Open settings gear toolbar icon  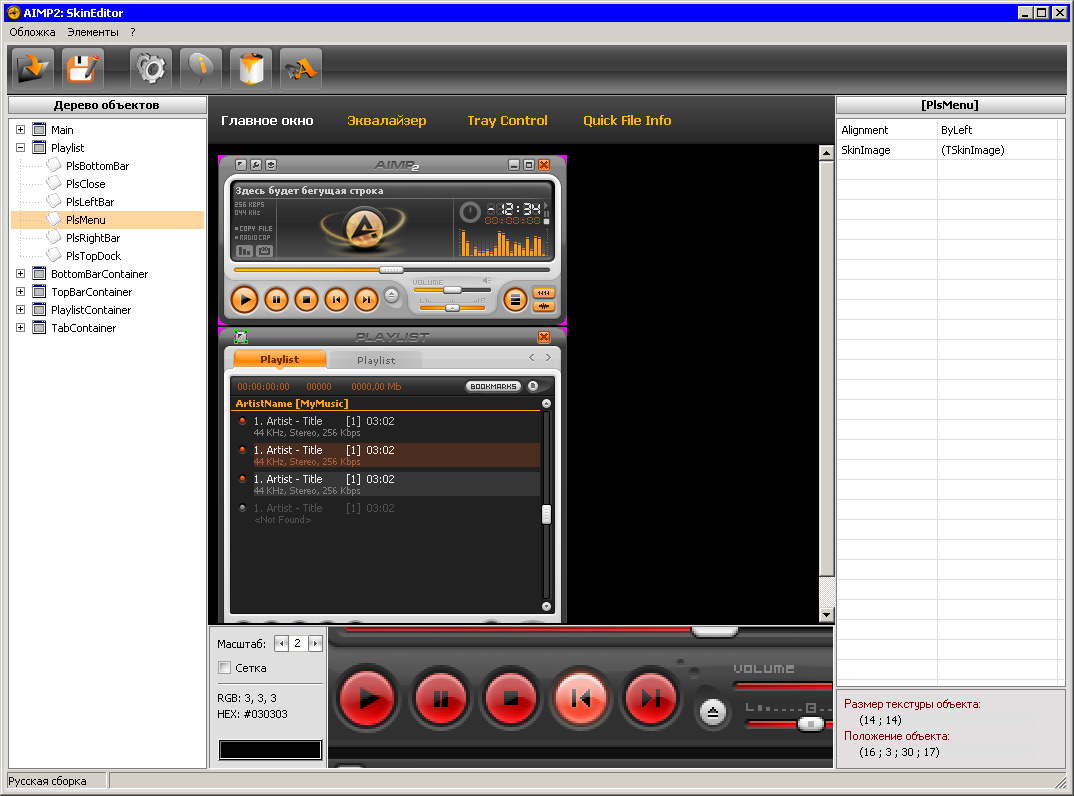coord(151,69)
